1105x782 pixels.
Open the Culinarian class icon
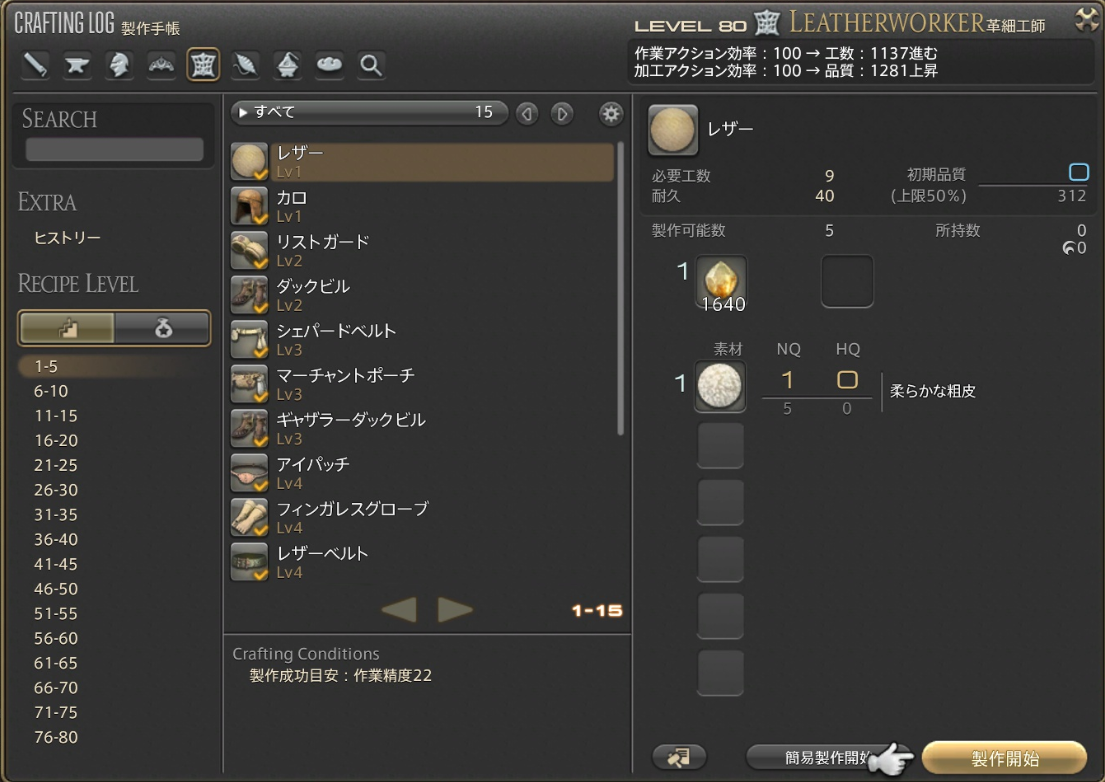(329, 65)
